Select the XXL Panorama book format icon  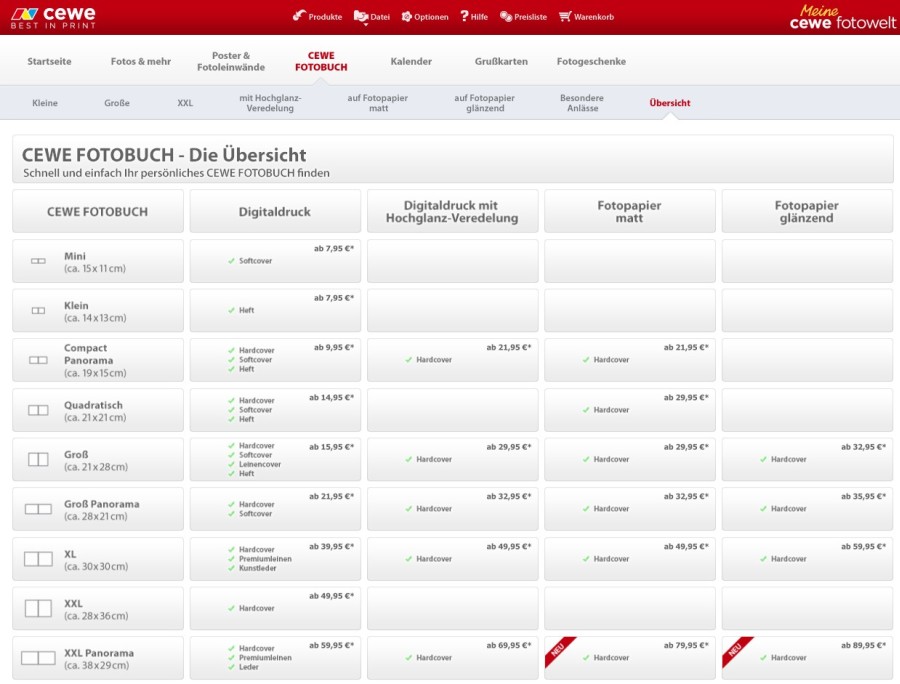(38, 658)
